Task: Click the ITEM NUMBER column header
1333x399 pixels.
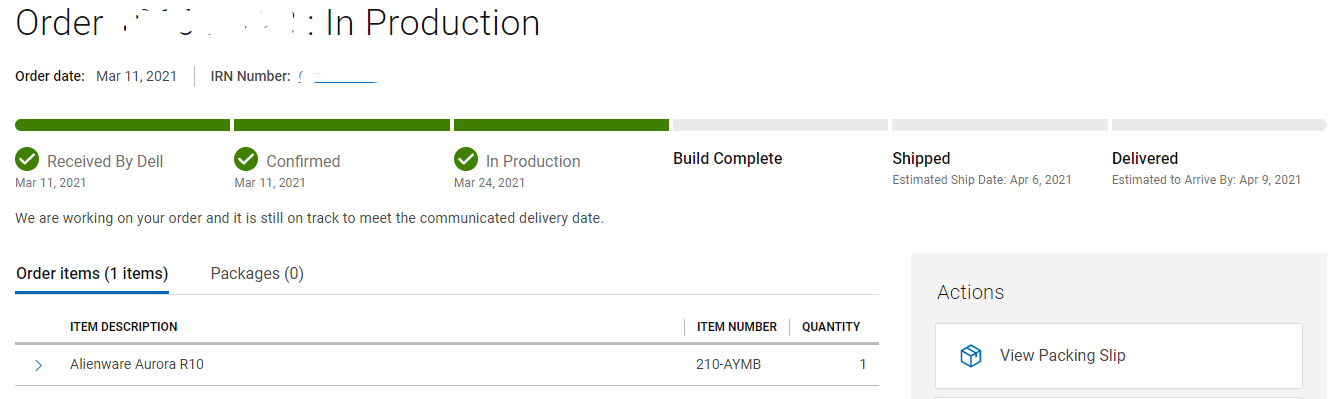Action: point(737,327)
